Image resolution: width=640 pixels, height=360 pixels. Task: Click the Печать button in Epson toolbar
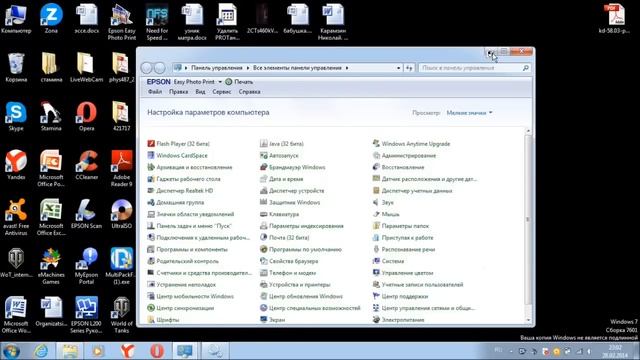click(239, 82)
